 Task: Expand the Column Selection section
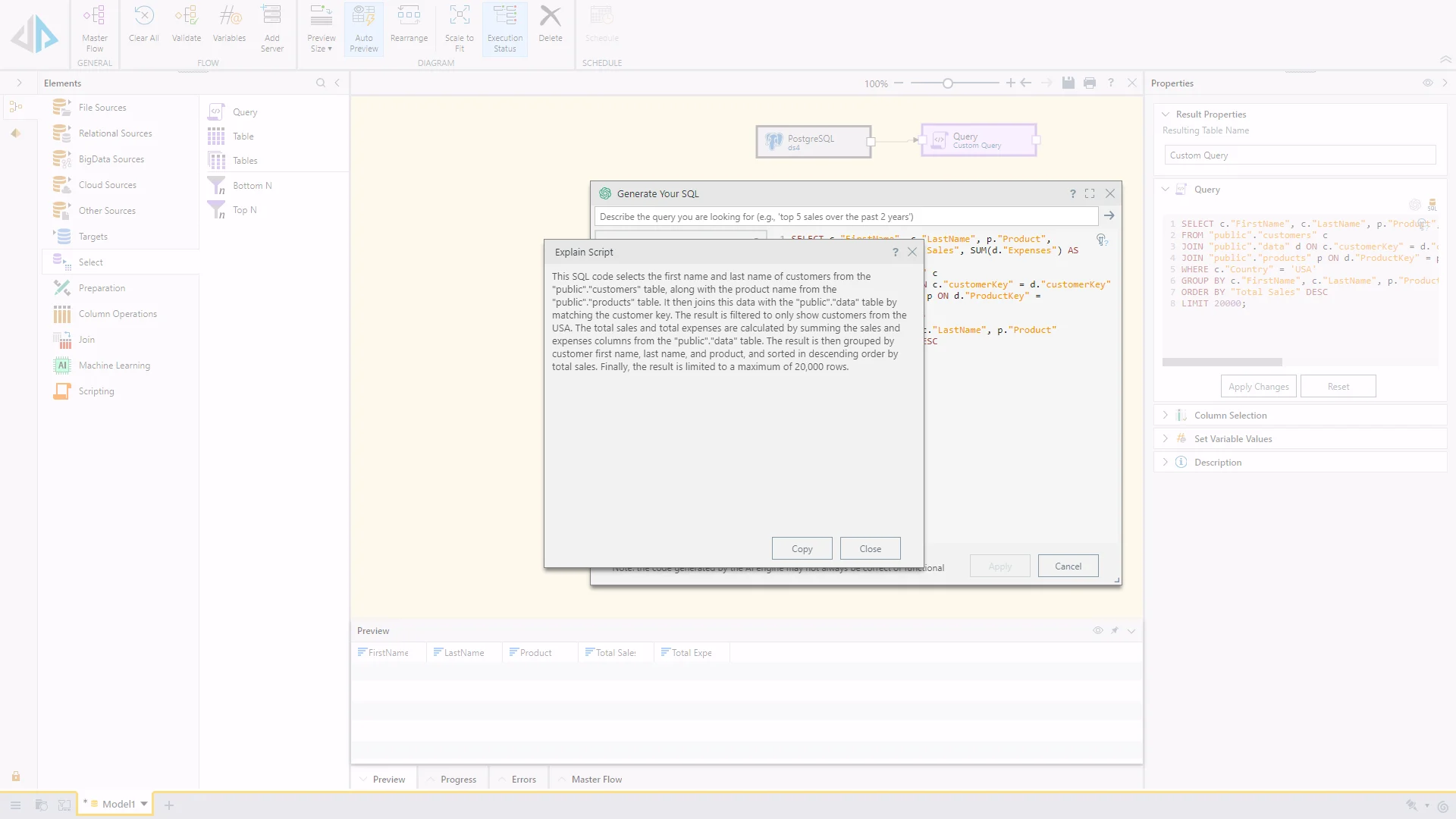(1230, 416)
